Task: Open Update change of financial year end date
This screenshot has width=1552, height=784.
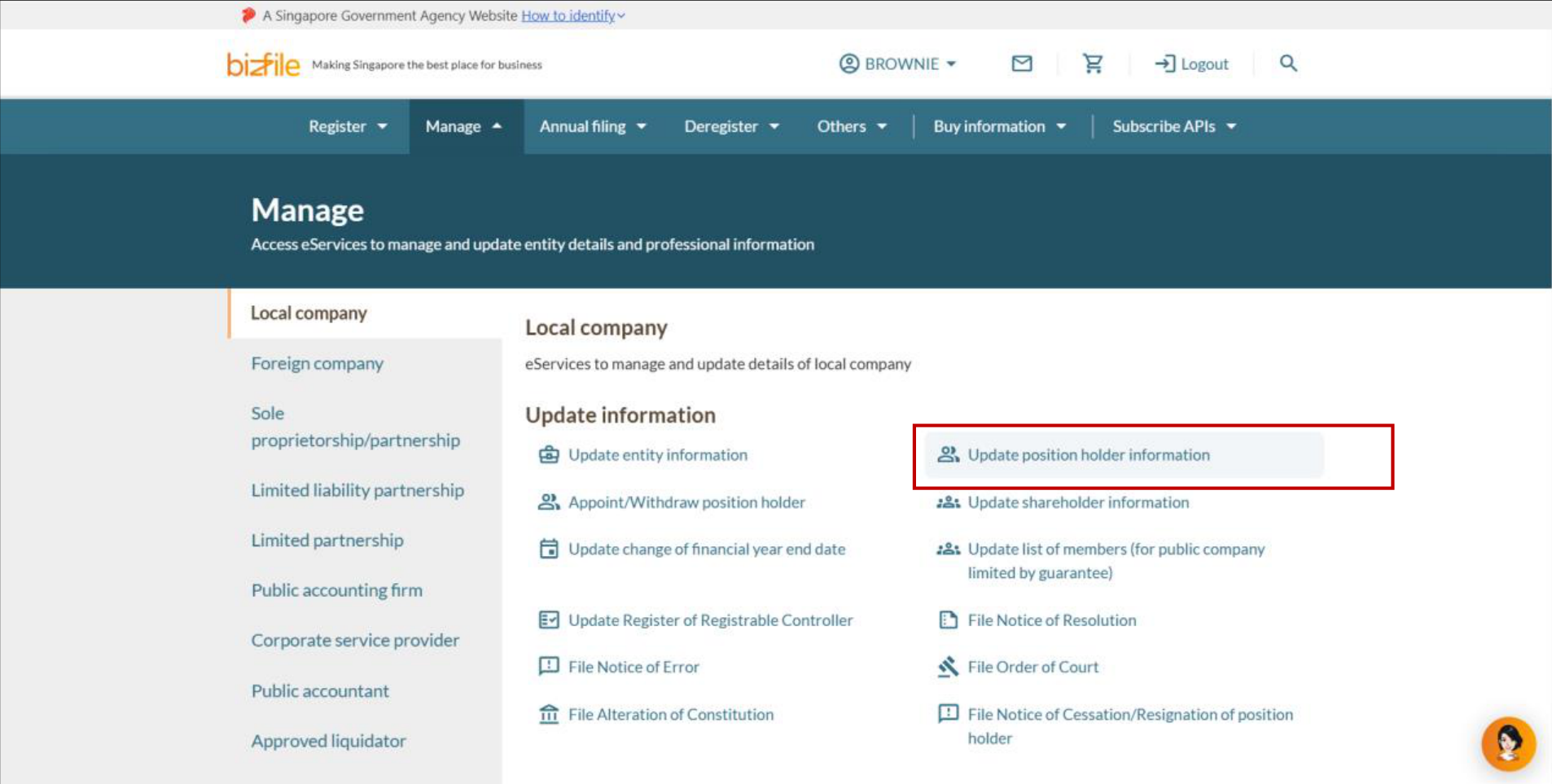Action: (707, 549)
